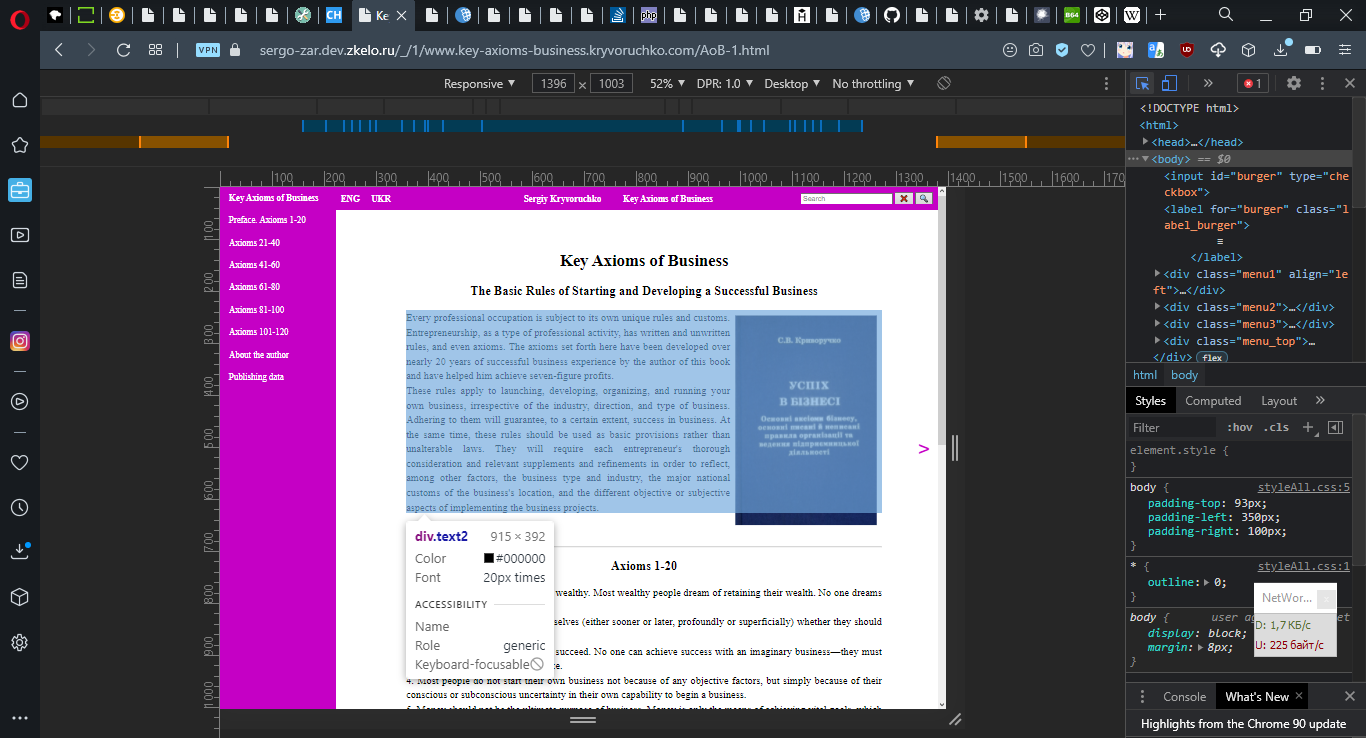Click the page Search input field
This screenshot has width=1366, height=738.
click(846, 199)
